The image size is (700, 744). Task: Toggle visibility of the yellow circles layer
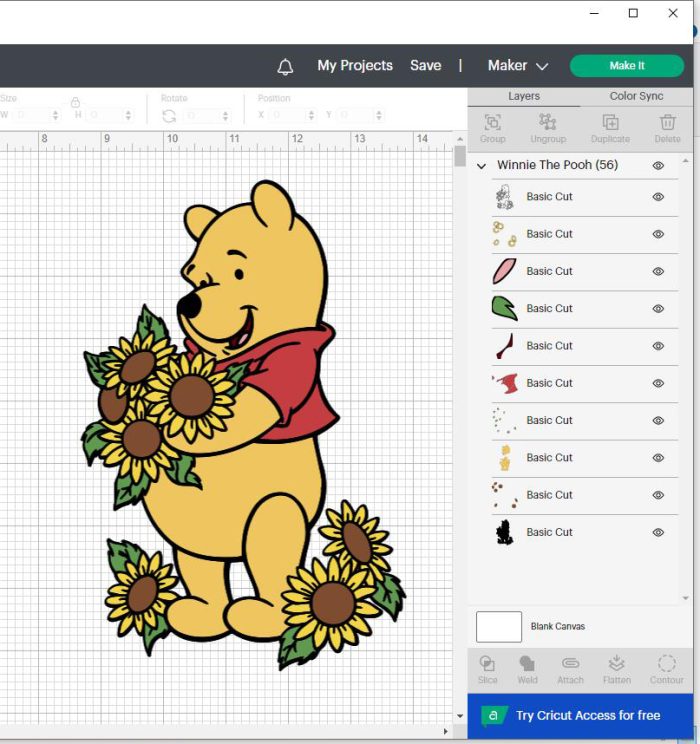658,234
